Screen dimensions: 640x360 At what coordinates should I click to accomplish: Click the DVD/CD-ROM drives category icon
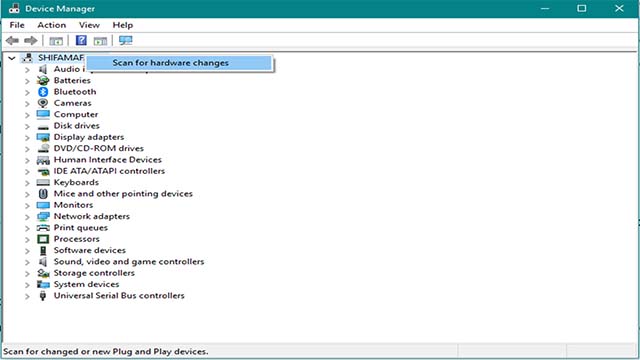point(43,149)
